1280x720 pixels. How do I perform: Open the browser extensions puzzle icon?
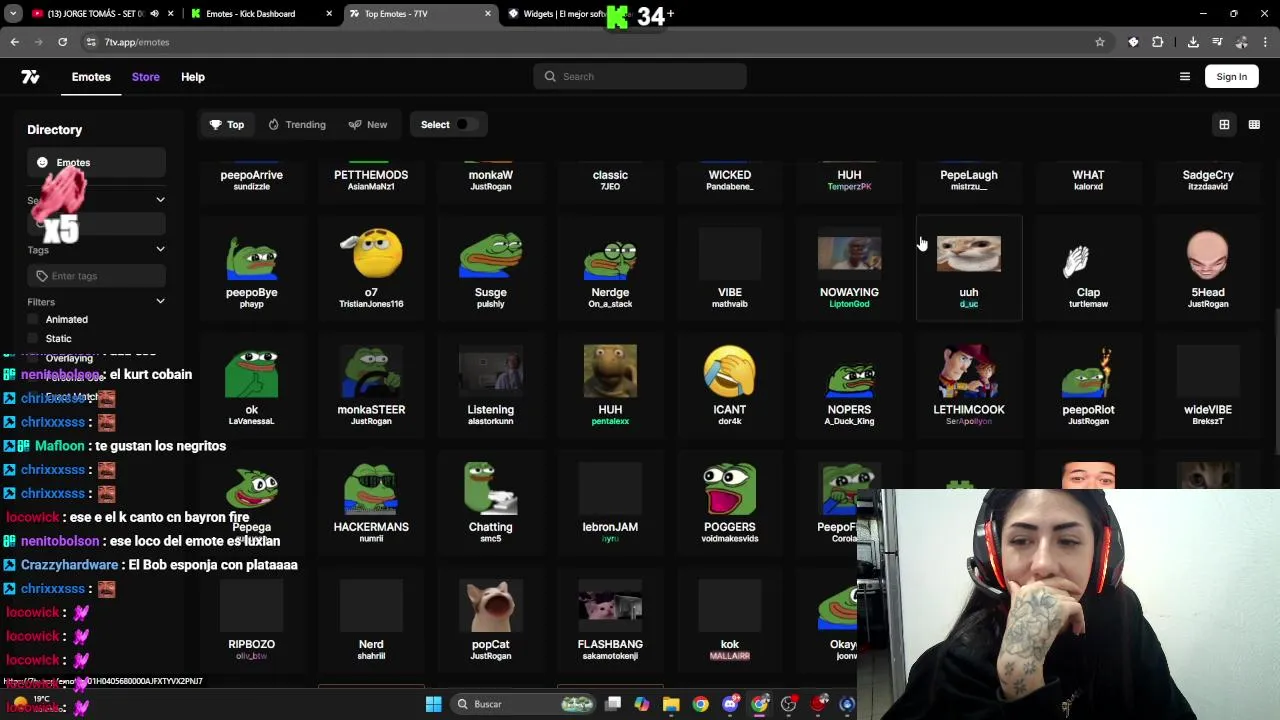click(x=1158, y=42)
